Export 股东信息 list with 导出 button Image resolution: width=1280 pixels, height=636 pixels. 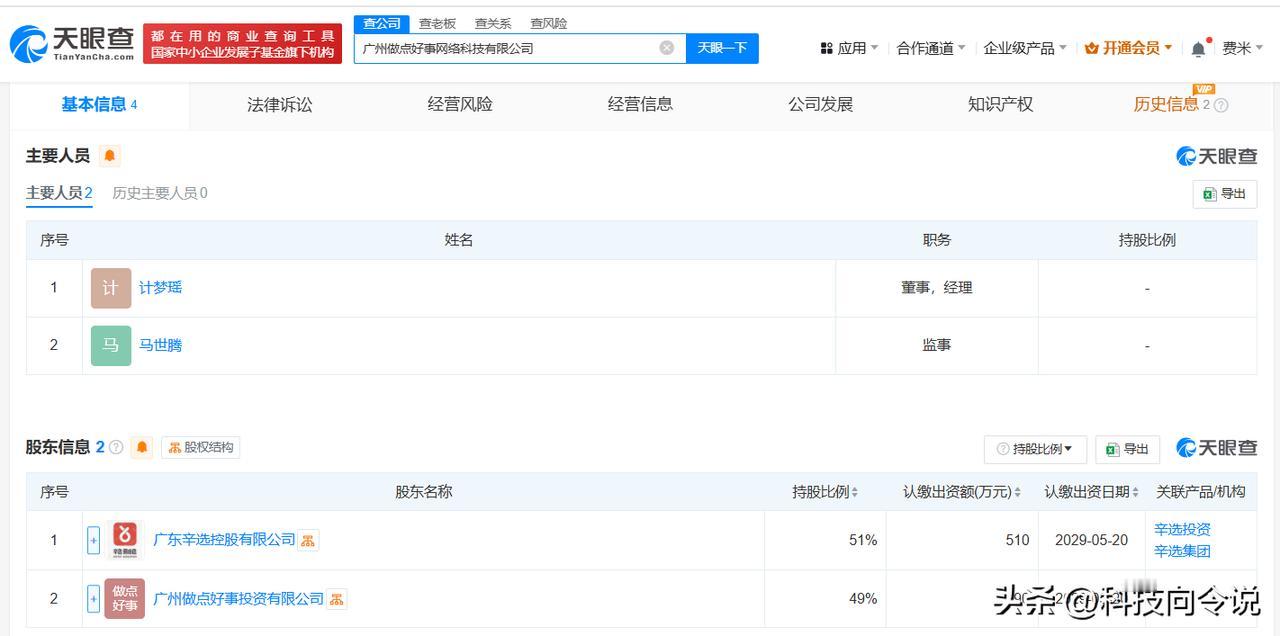1127,449
